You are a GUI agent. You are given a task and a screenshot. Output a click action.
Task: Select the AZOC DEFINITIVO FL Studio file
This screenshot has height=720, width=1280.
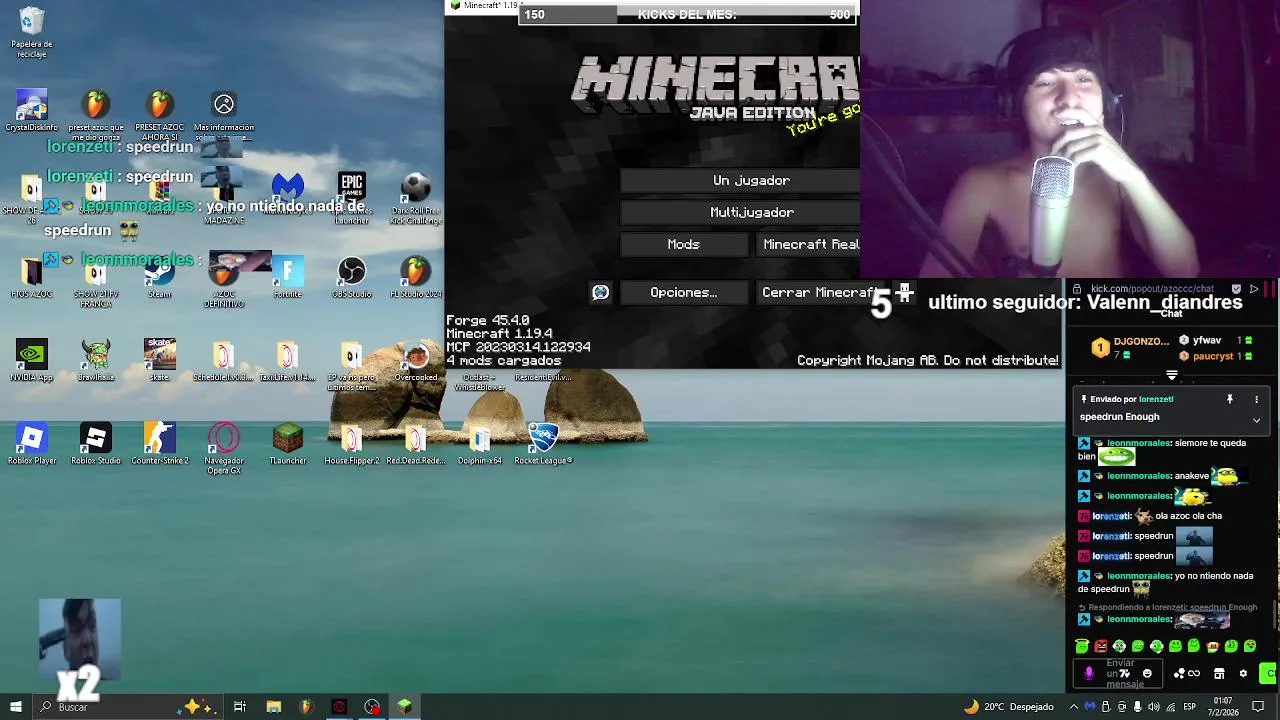click(224, 282)
